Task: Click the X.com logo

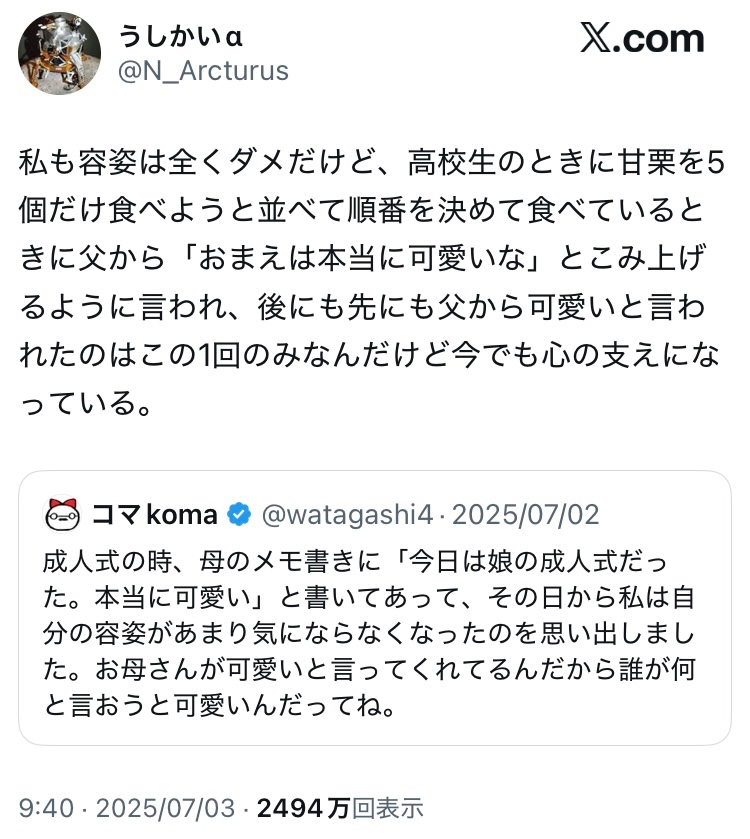Action: click(x=642, y=39)
